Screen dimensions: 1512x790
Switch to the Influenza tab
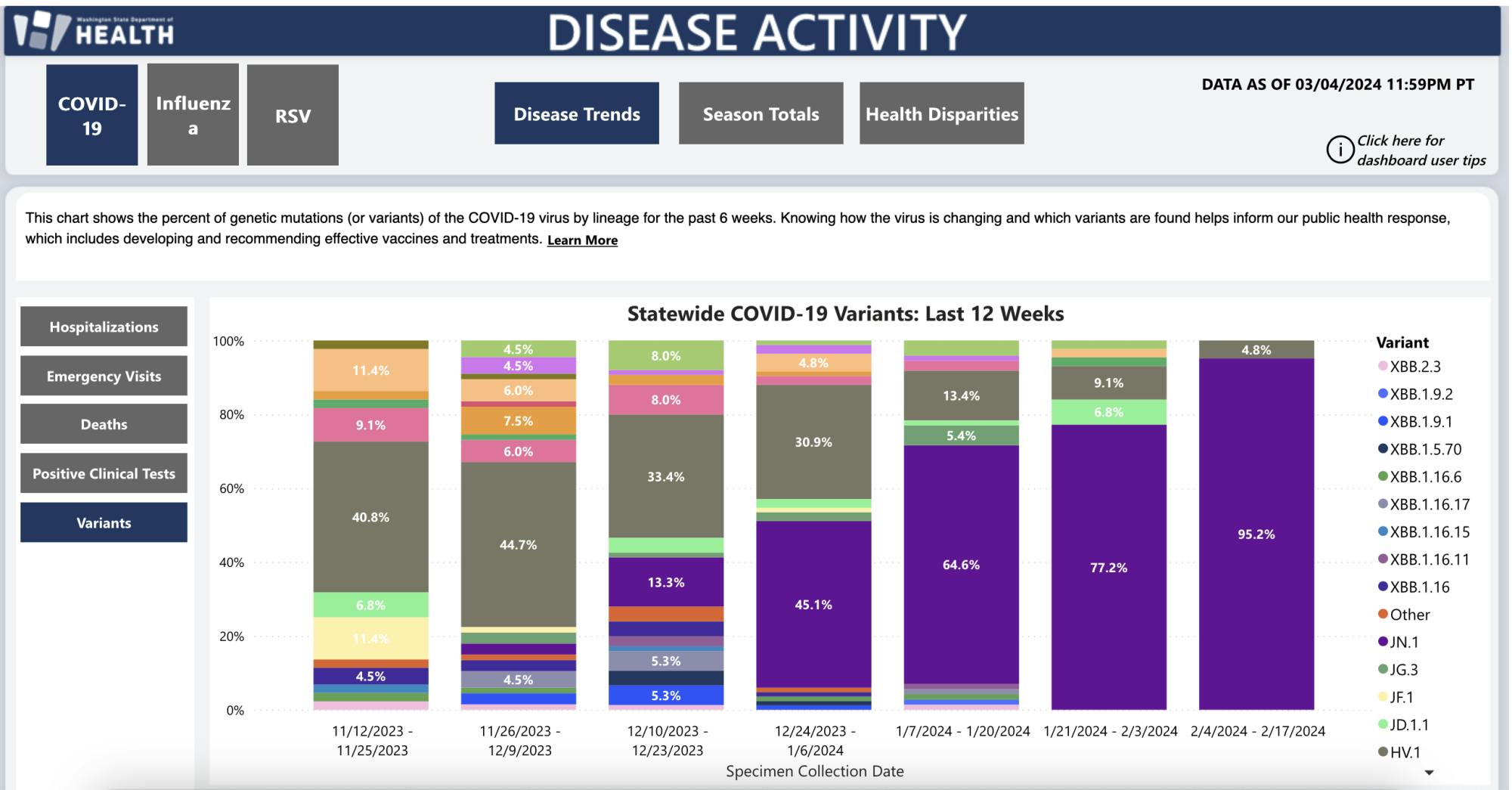(x=193, y=115)
